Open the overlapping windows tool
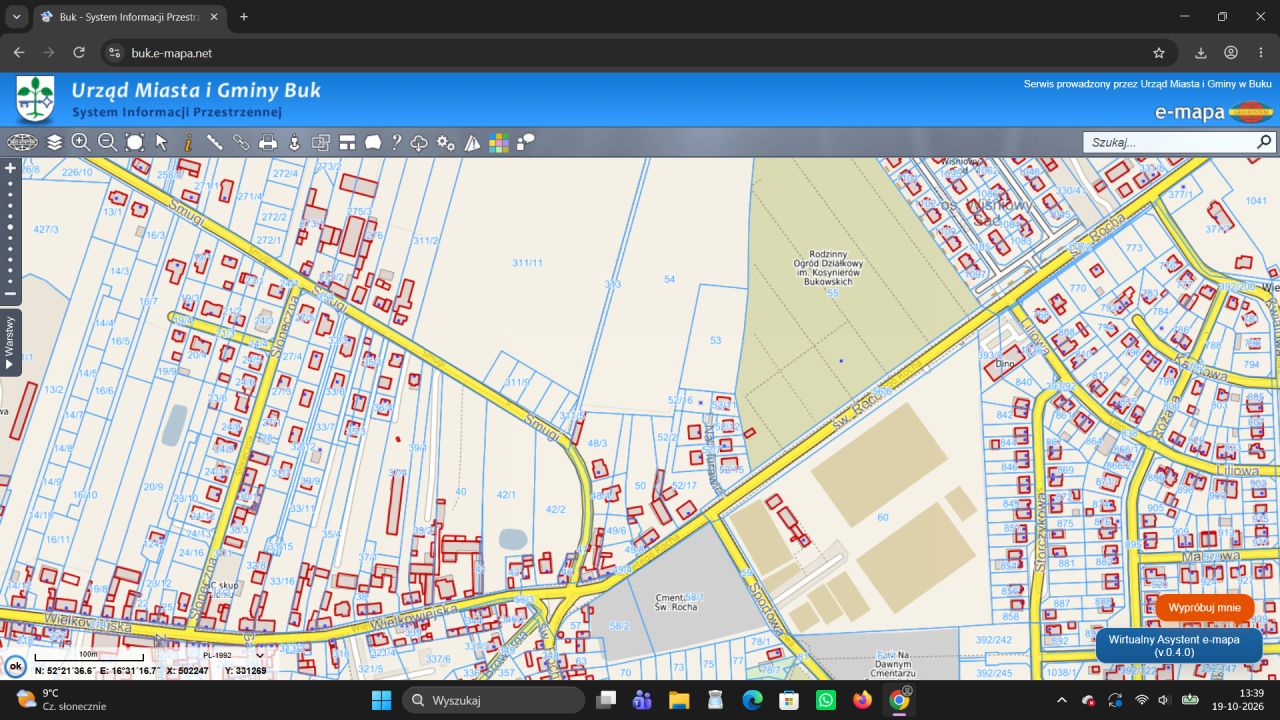 (x=321, y=142)
